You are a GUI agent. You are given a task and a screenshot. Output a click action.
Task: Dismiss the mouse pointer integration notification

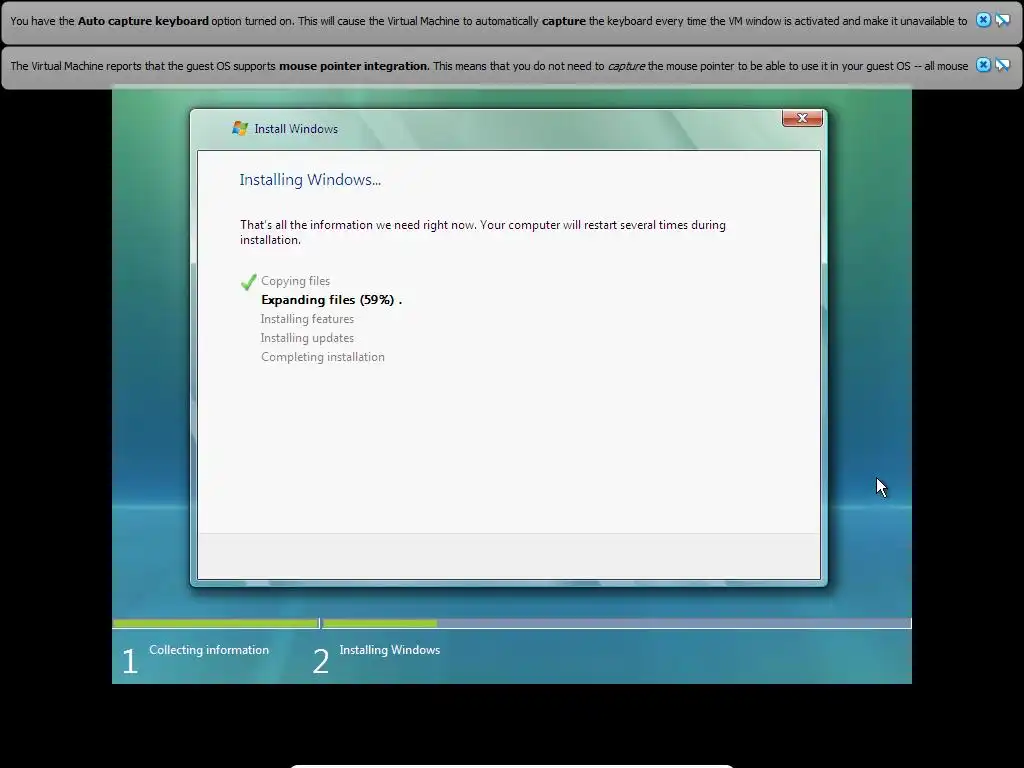coord(983,65)
